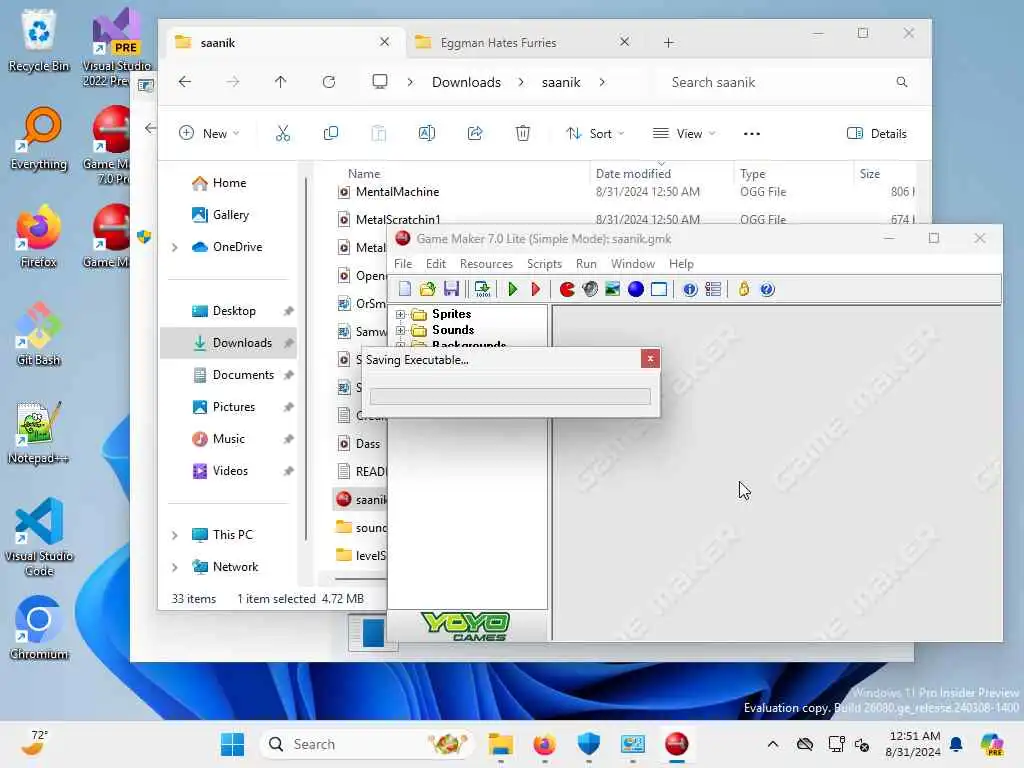The image size is (1024, 768).
Task: Click the taskbar Search box
Action: click(x=367, y=744)
